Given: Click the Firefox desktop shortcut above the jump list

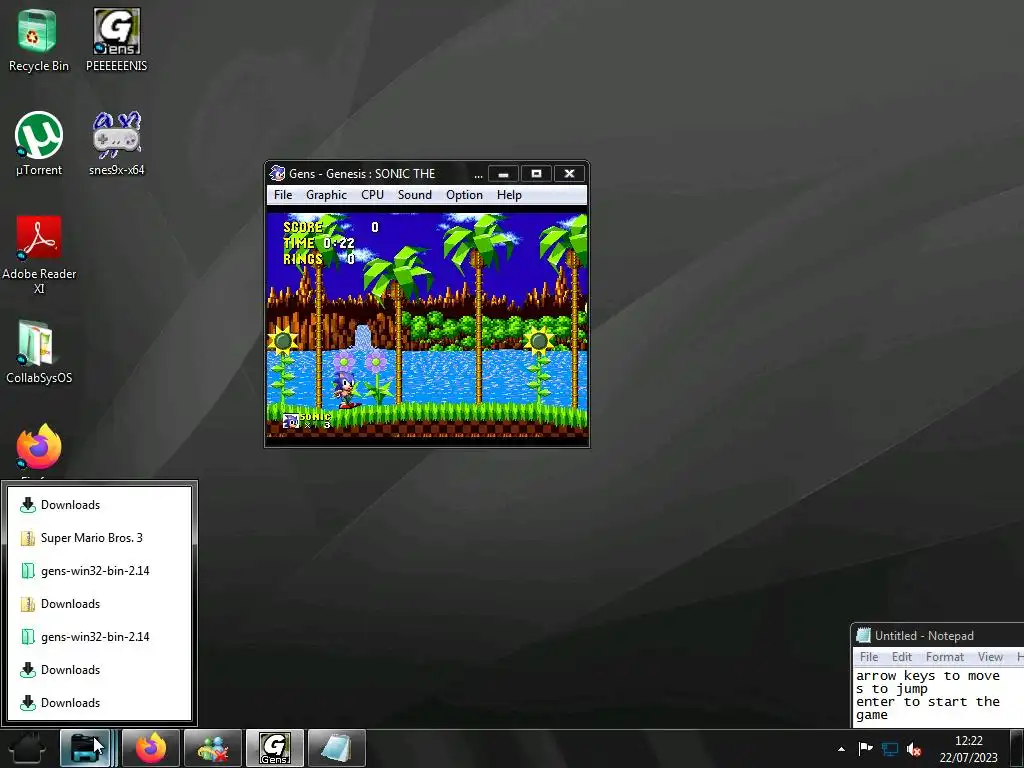Looking at the screenshot, I should 39,449.
